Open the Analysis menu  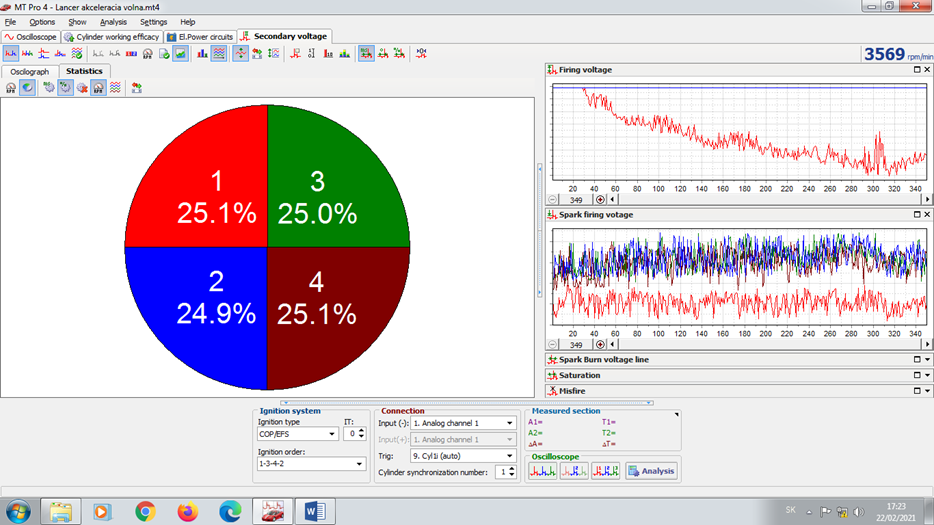[113, 22]
